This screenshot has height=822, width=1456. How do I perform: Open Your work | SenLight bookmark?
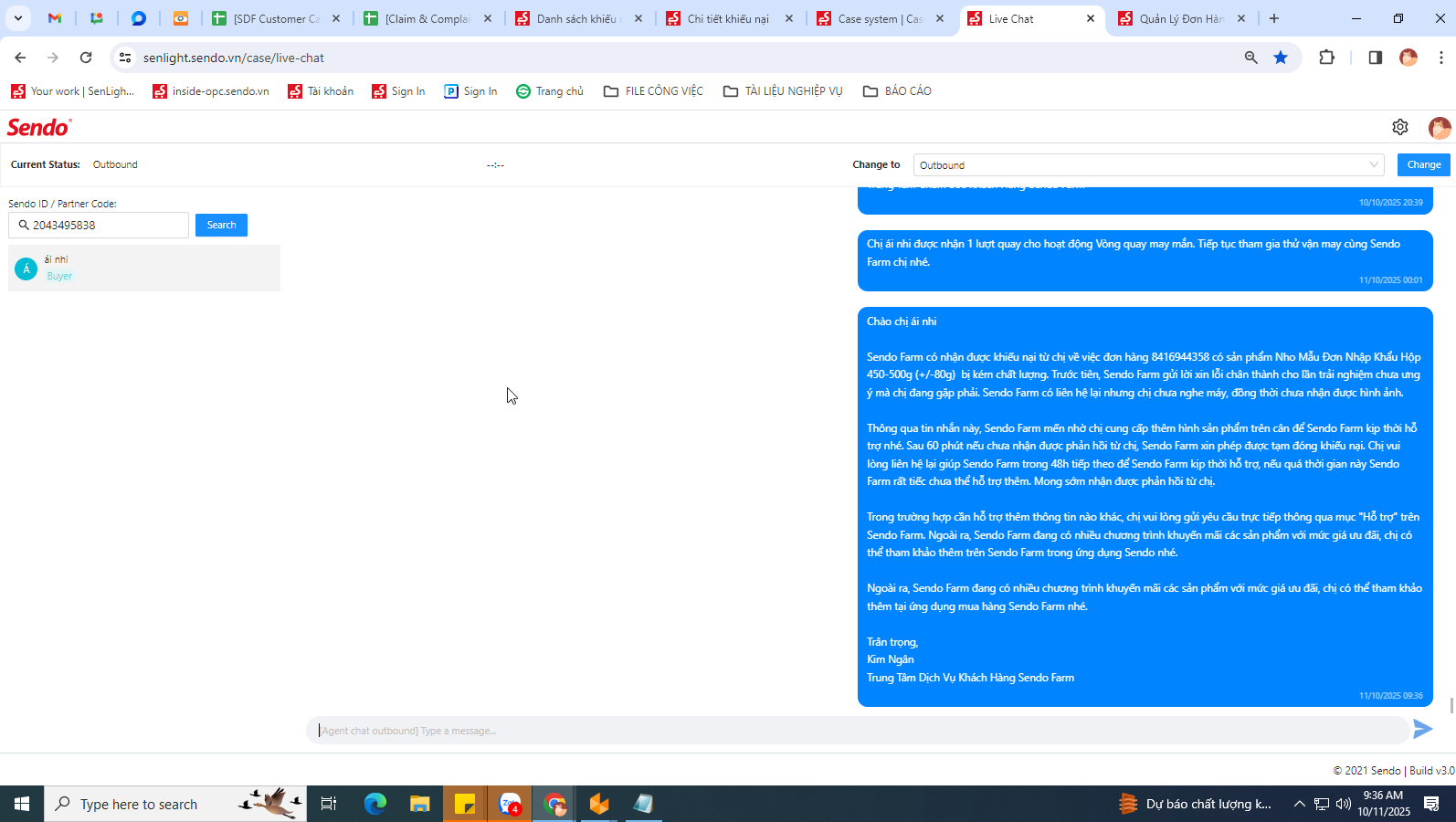pos(72,91)
